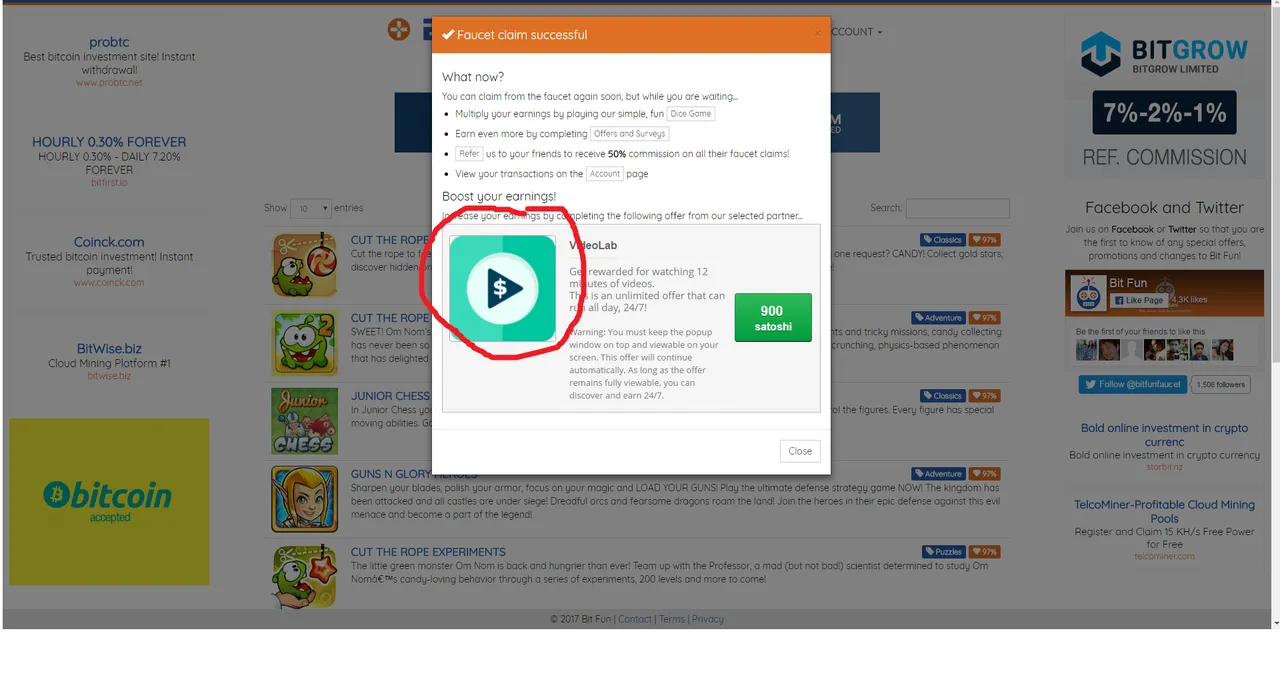Click the Refer button in dialog
This screenshot has height=693, width=1280.
click(469, 154)
